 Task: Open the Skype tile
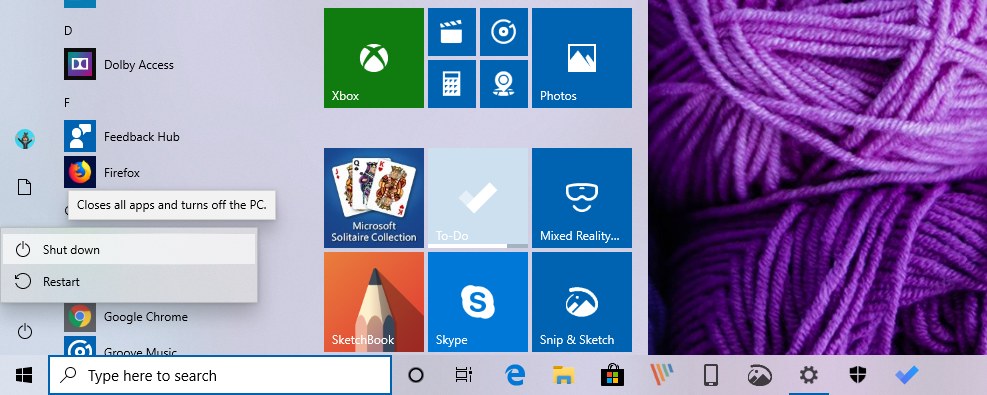[478, 302]
